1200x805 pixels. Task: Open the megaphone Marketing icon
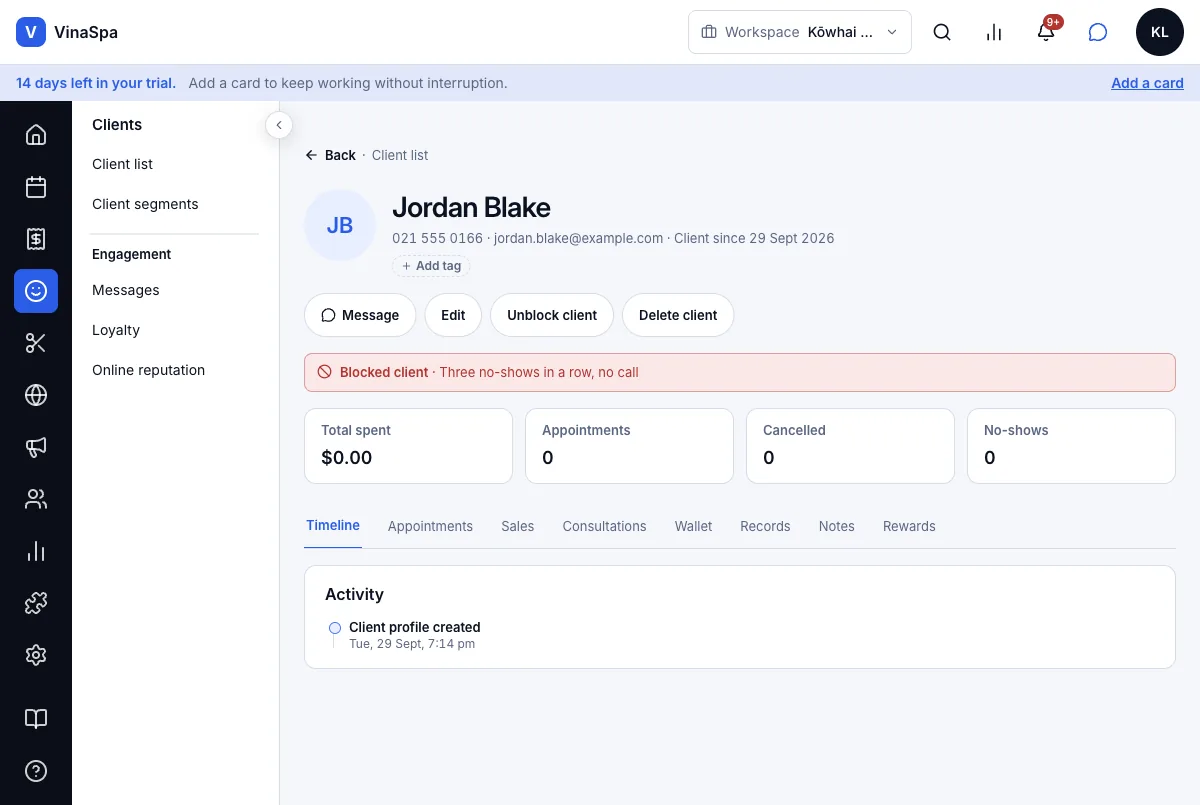tap(36, 447)
